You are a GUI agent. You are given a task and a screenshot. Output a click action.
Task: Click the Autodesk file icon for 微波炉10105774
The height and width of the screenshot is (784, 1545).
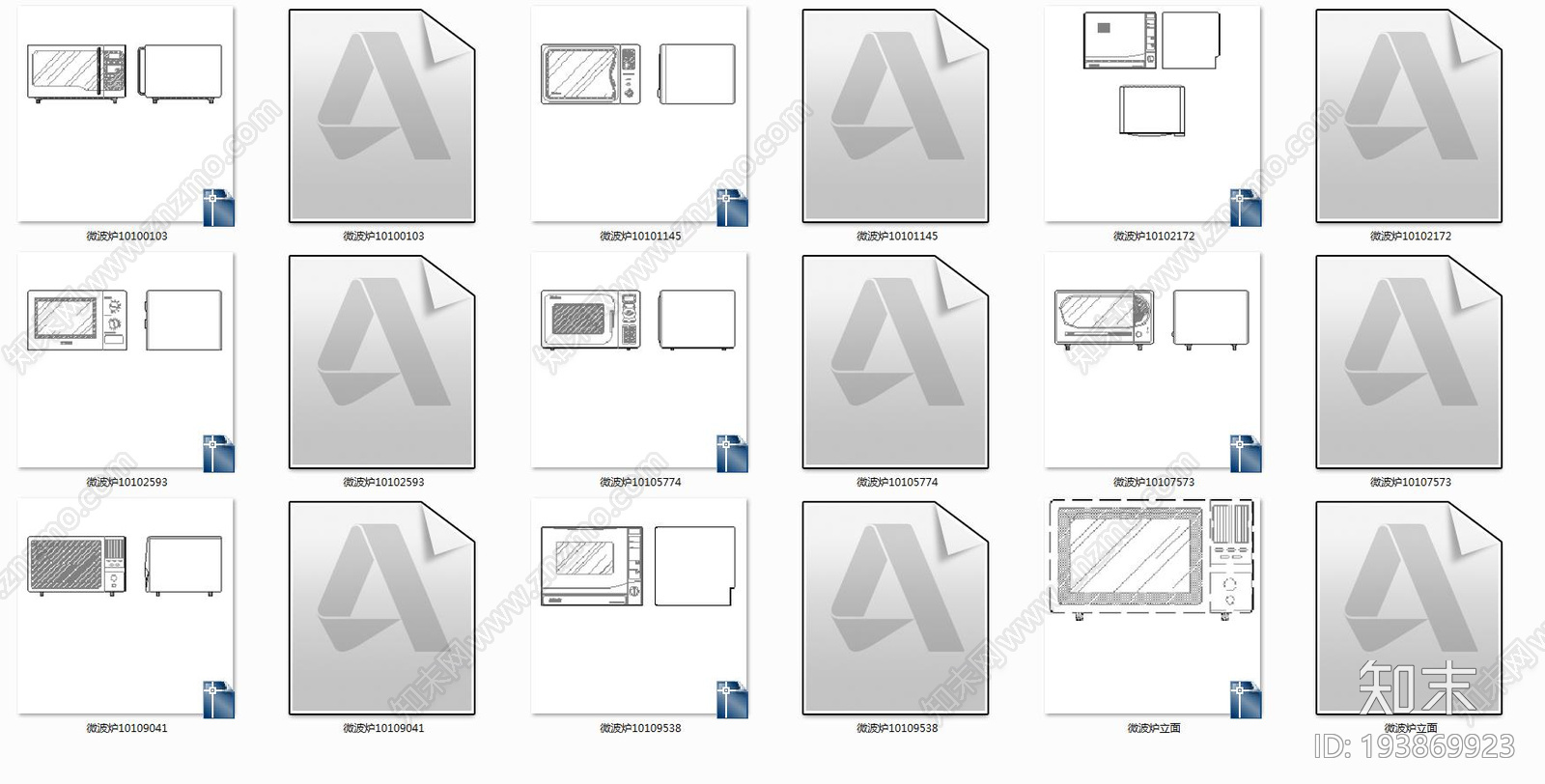click(896, 362)
